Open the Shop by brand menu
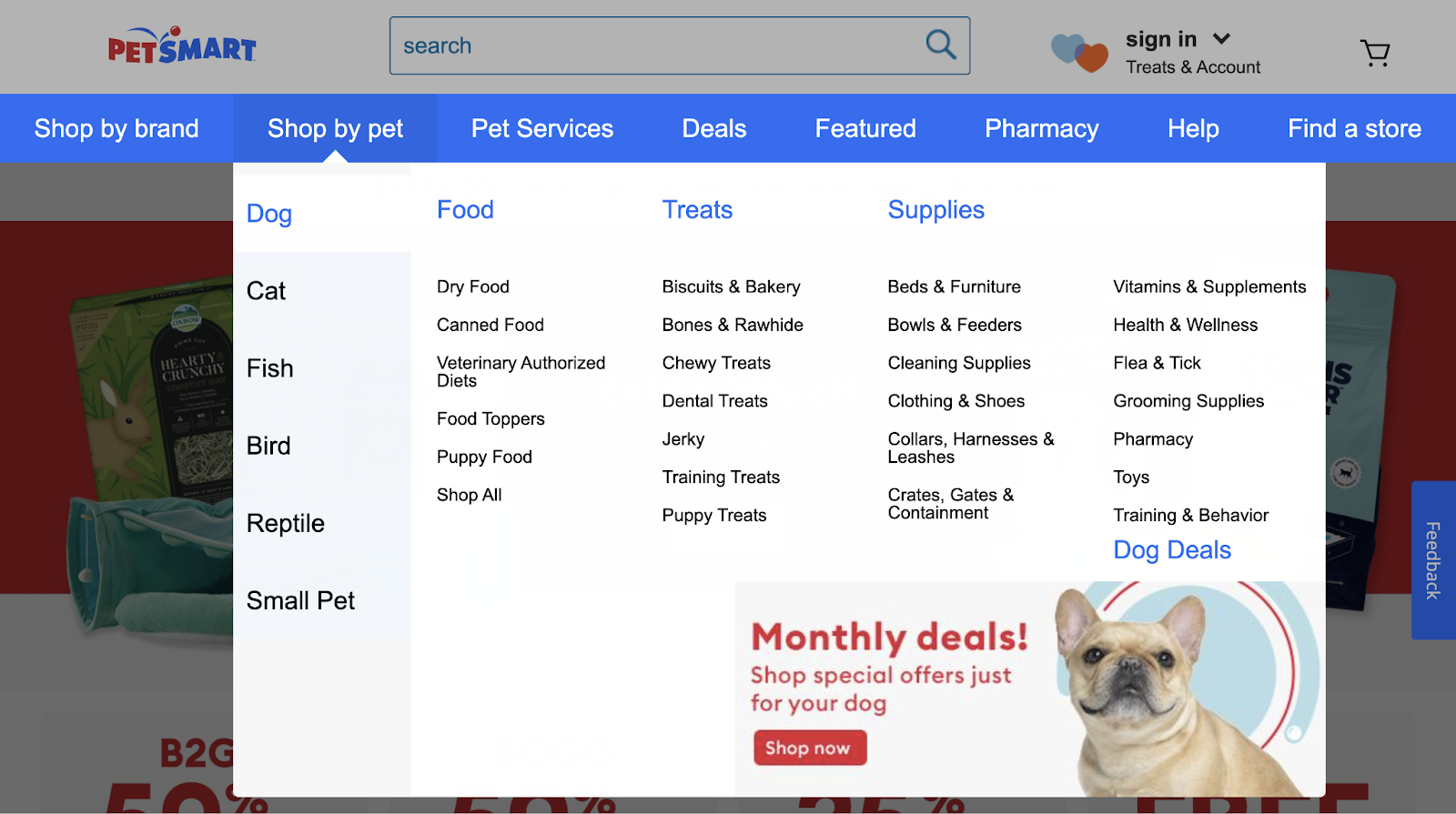 (x=116, y=128)
